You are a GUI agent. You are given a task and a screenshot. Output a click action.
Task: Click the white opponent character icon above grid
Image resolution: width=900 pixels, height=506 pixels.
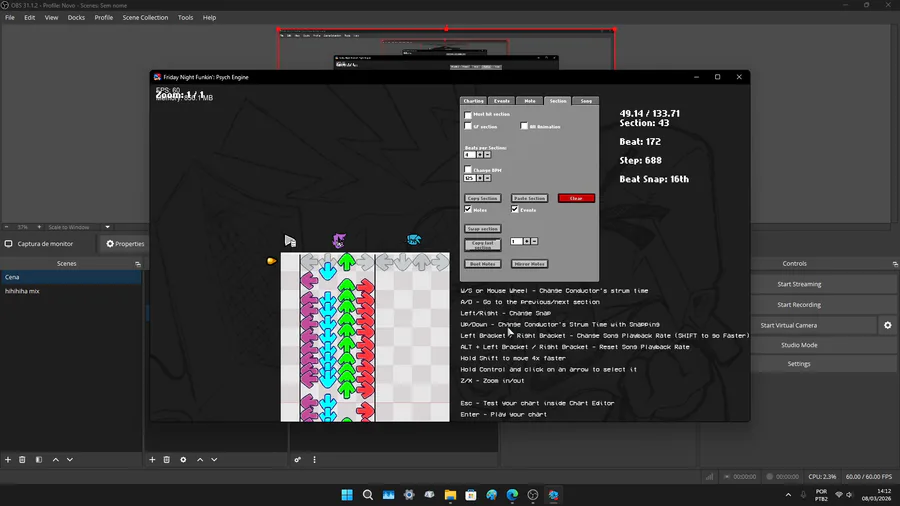(290, 241)
